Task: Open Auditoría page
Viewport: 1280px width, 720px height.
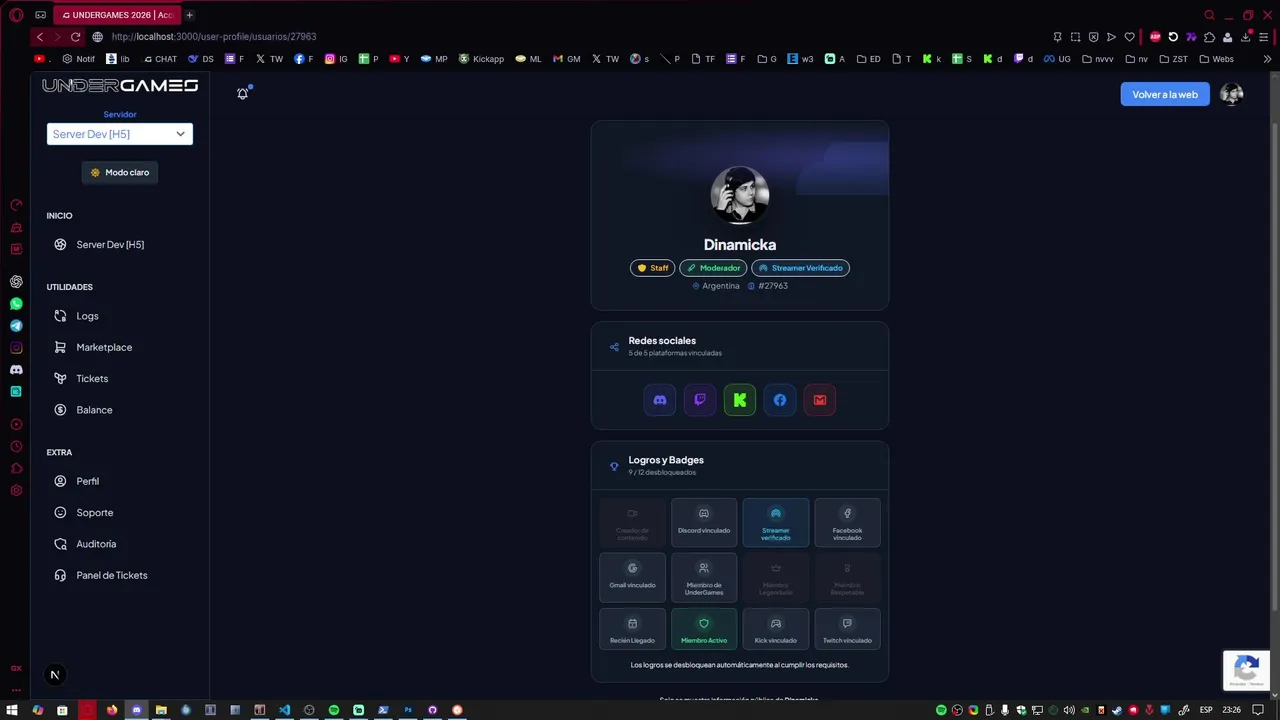Action: (x=96, y=544)
